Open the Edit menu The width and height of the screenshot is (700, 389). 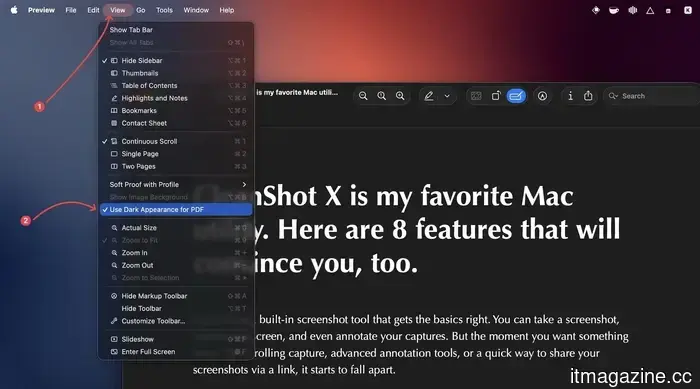[93, 10]
